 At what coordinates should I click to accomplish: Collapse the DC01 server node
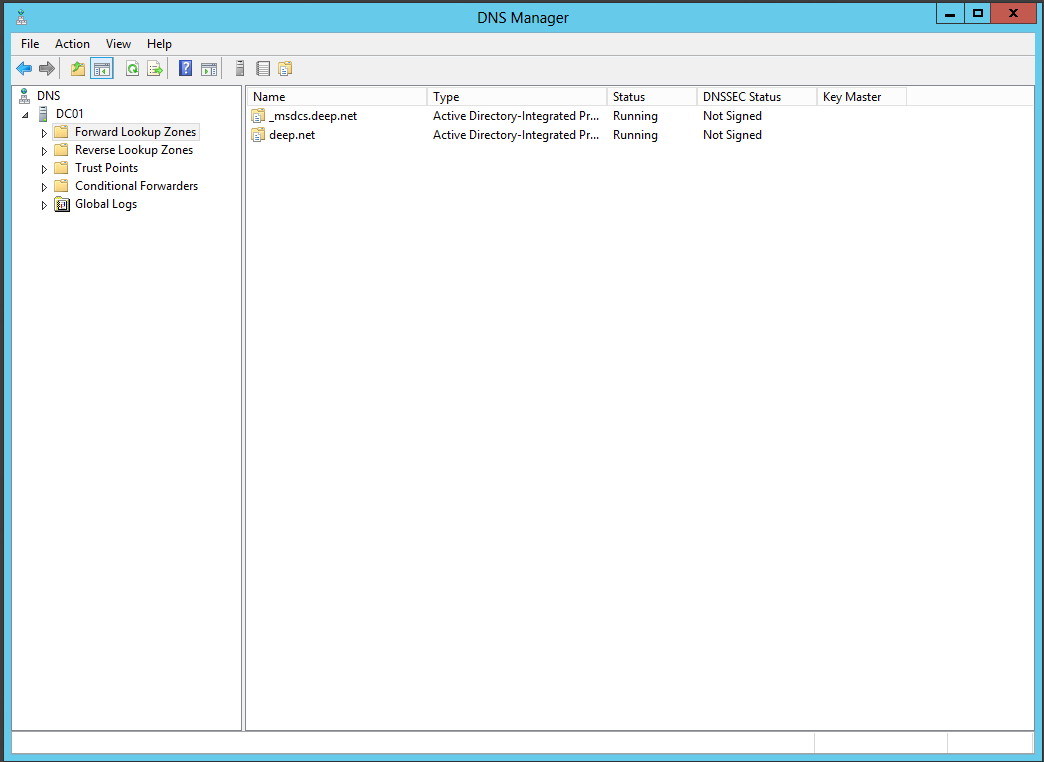25,115
